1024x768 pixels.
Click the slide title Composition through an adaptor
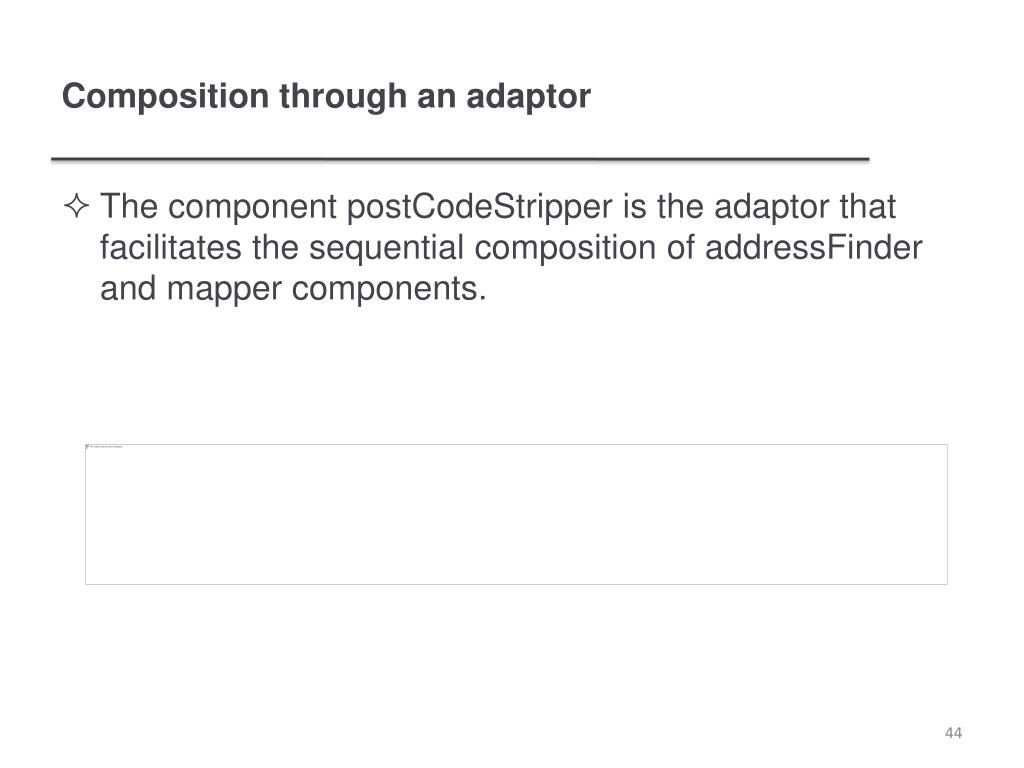[326, 97]
